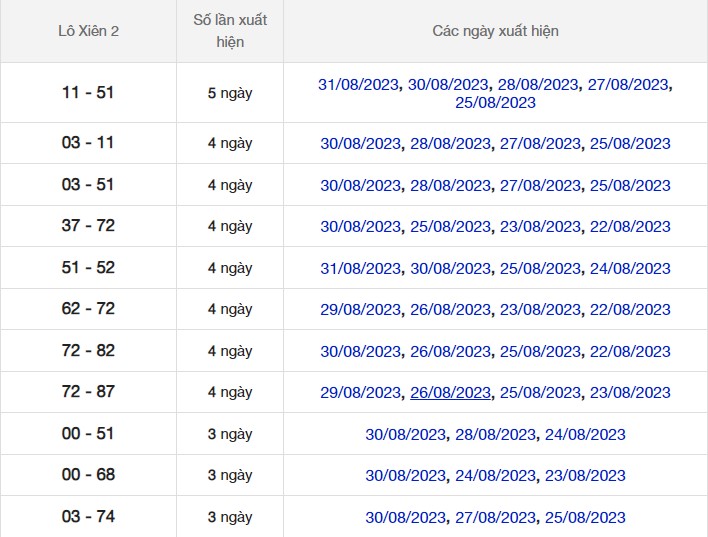Open 27/08/2023 link in row 03 - 74

(x=495, y=518)
